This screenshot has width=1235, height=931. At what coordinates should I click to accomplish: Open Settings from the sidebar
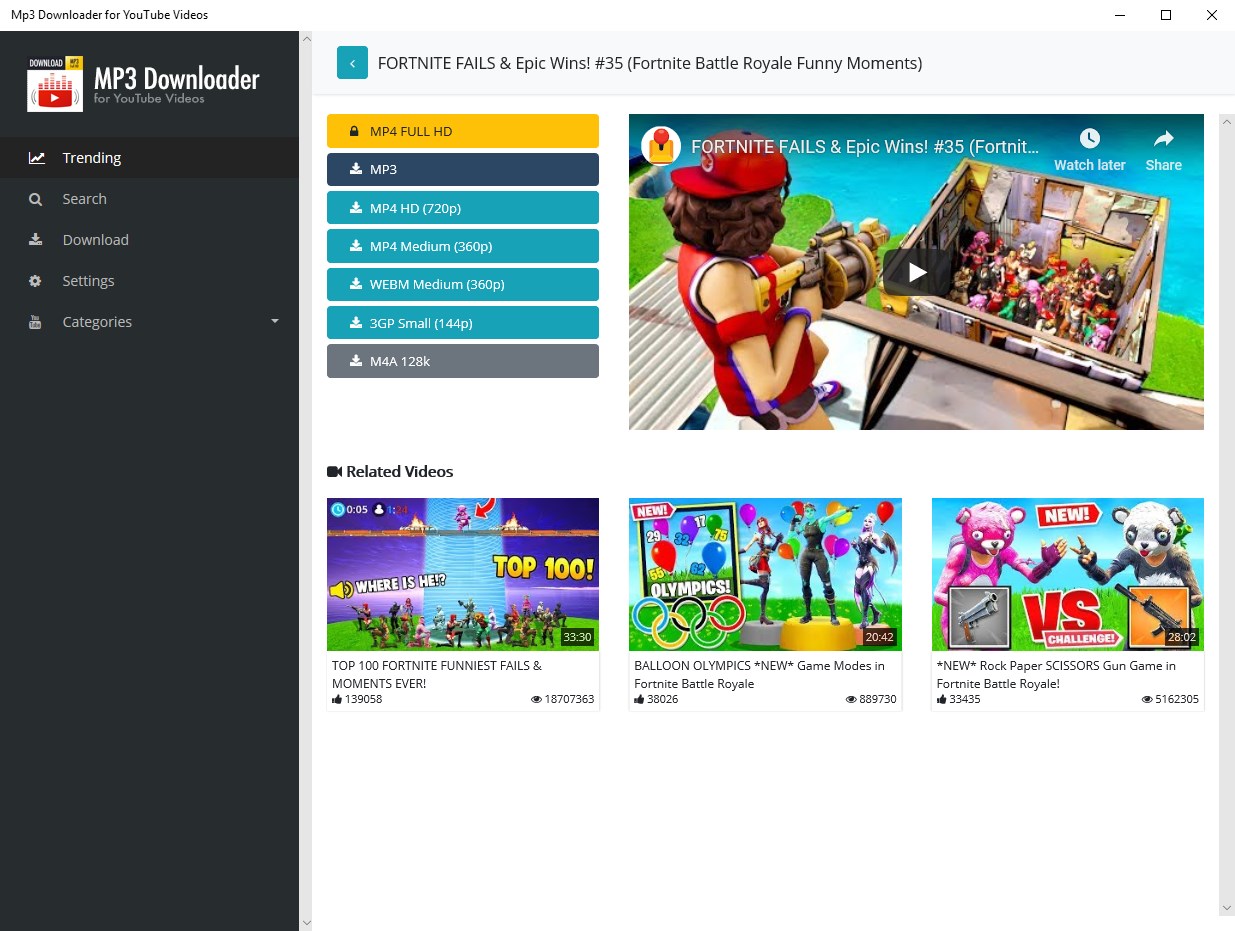point(150,281)
